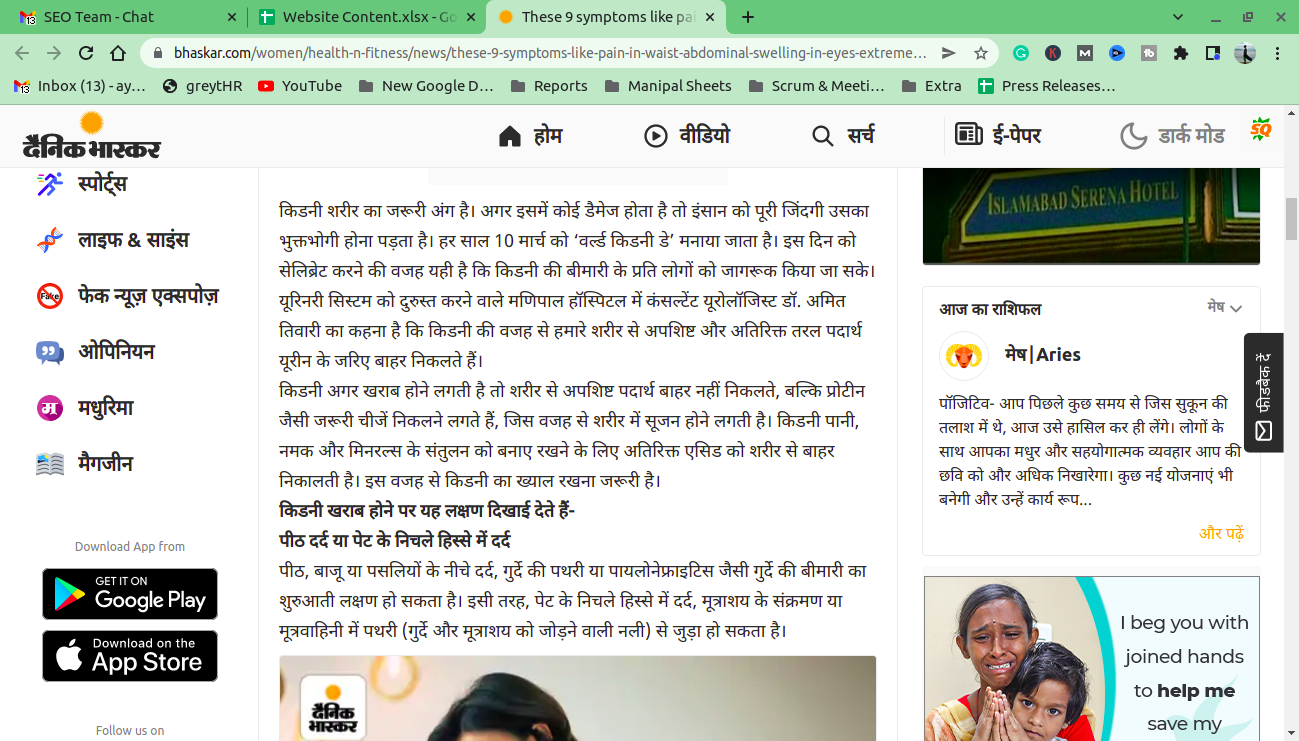1299x741 pixels.
Task: Open the होम (Home) navigation item
Action: tap(530, 136)
